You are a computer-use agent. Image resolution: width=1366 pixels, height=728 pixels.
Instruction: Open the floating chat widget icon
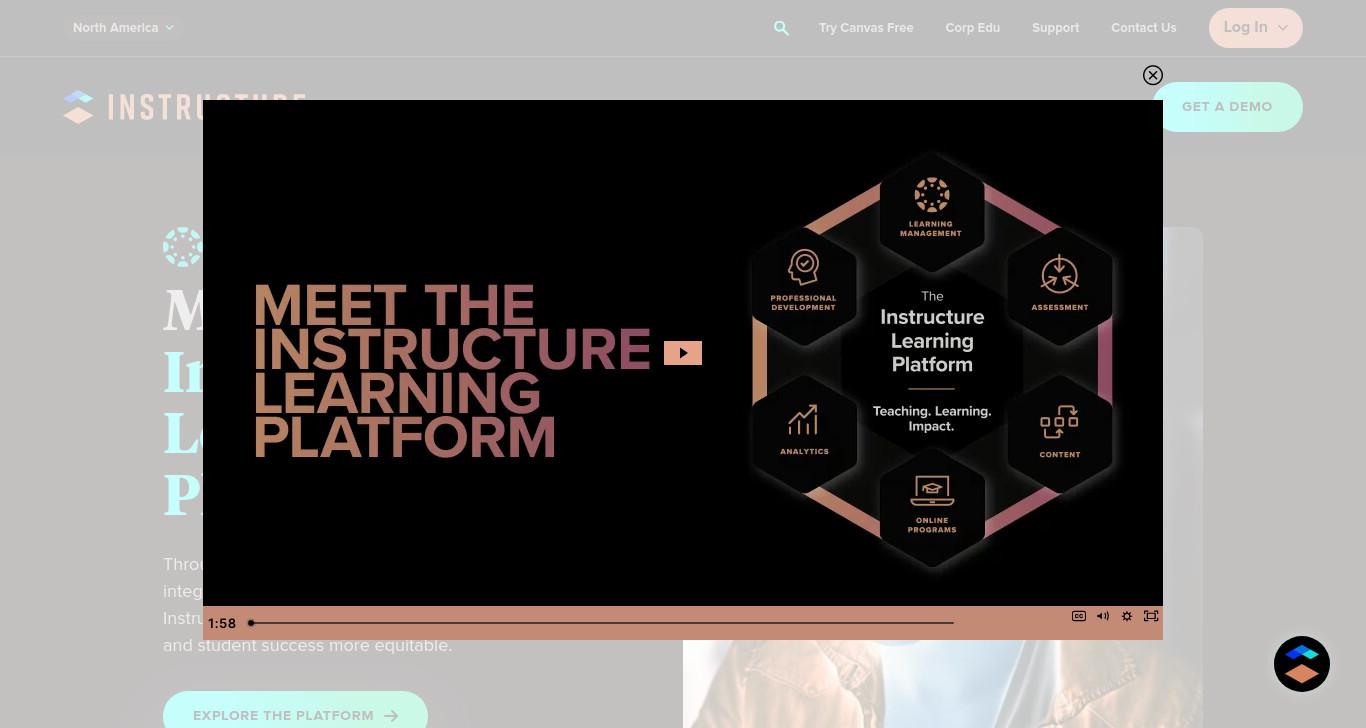[x=1302, y=664]
